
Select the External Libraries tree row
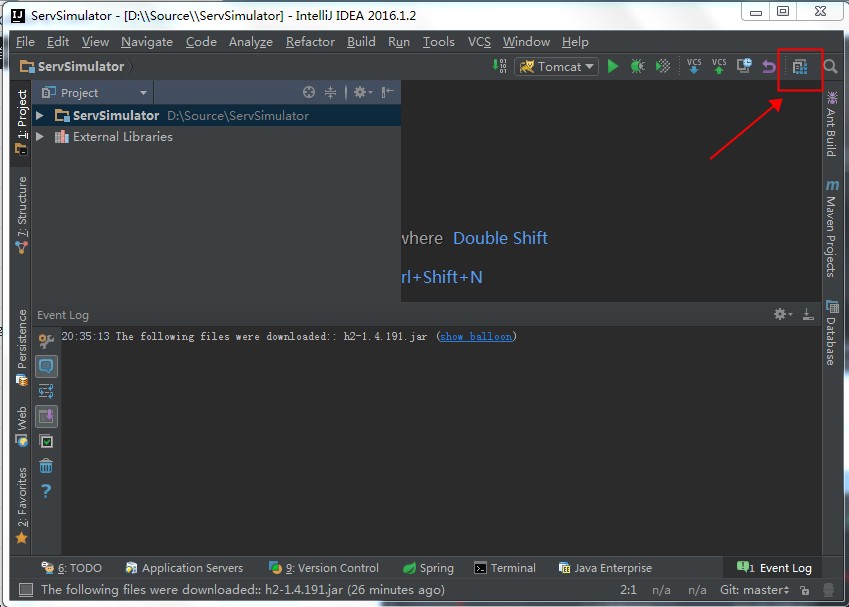click(x=217, y=136)
